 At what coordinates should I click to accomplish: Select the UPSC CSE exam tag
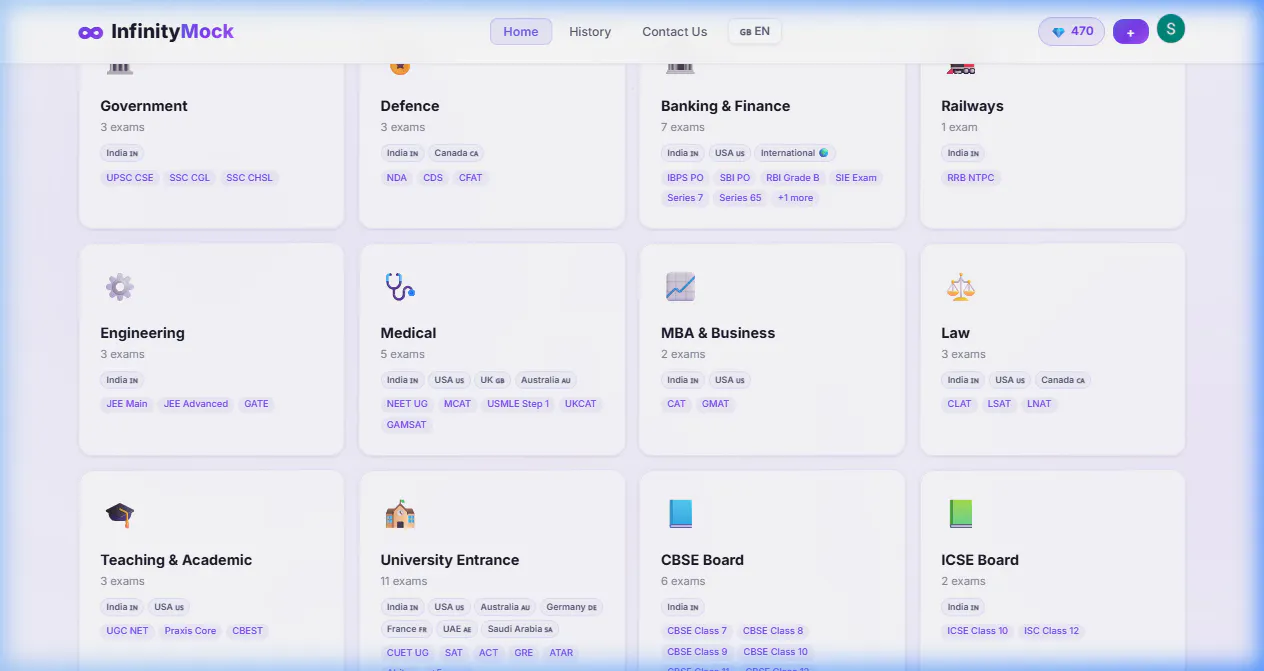pos(131,178)
